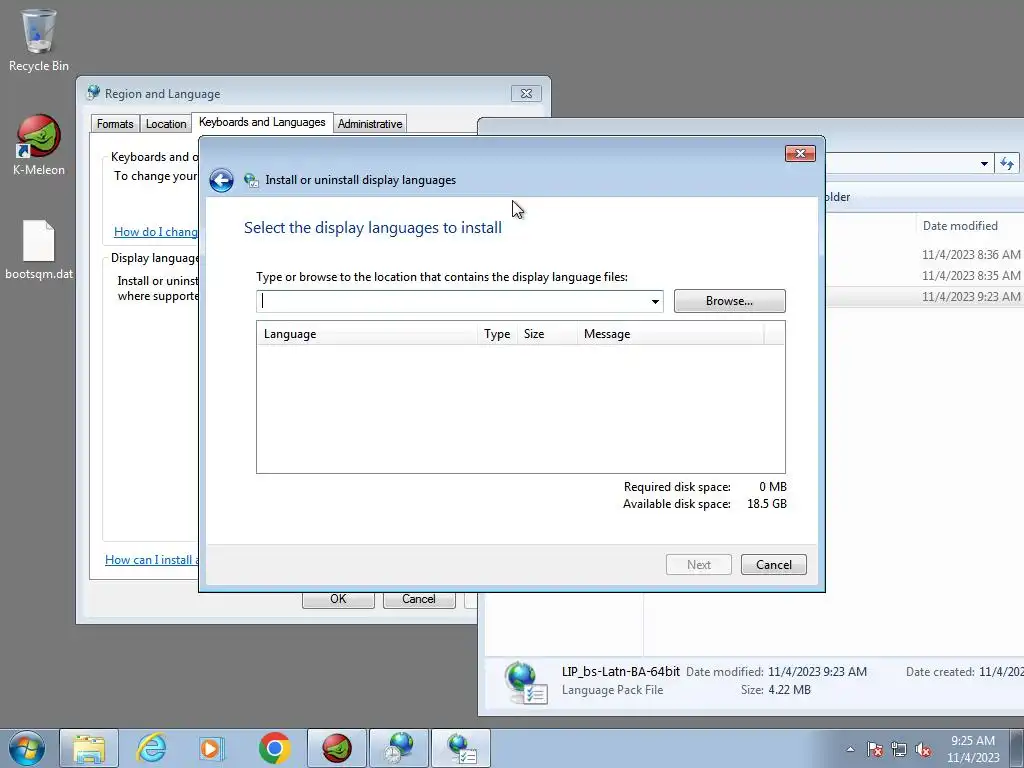This screenshot has height=768, width=1024.
Task: Open the Recycle Bin desktop icon
Action: [x=39, y=39]
